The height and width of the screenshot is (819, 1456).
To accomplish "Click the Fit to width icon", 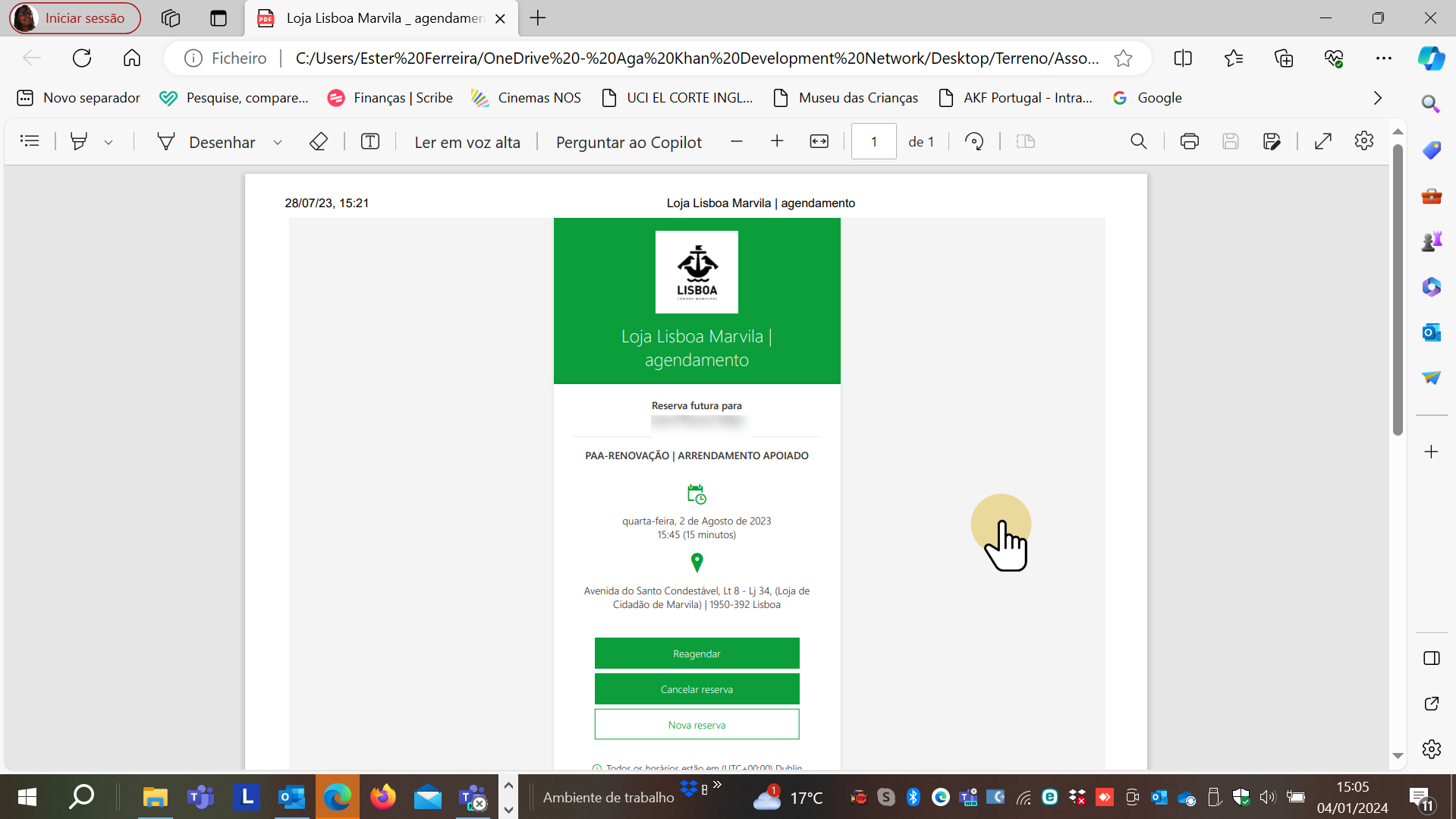I will 819,142.
